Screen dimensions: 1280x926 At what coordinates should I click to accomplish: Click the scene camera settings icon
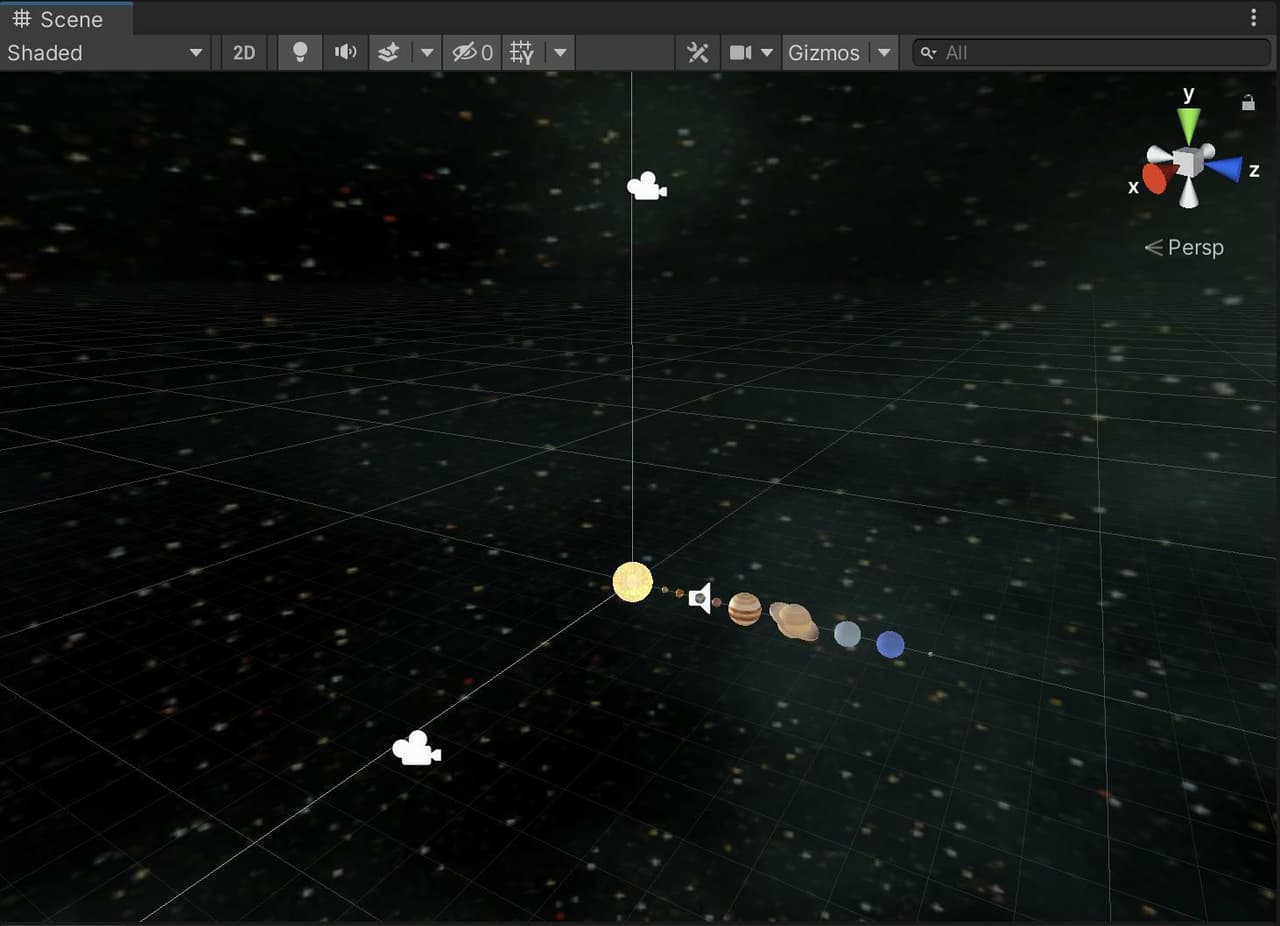pyautogui.click(x=741, y=53)
